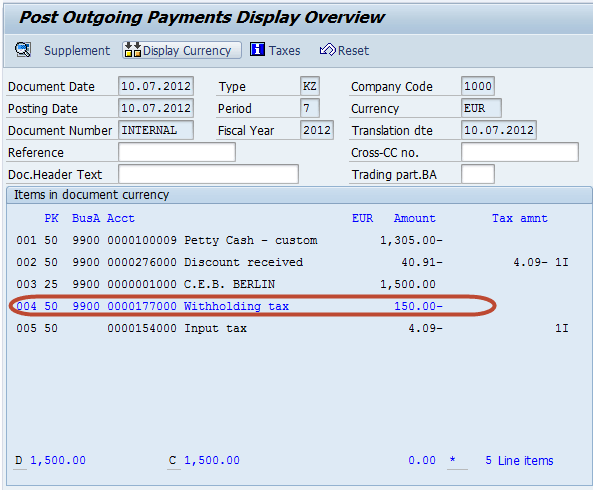This screenshot has width=593, height=490.
Task: Click the magnifier Choose detail icon
Action: tap(23, 50)
